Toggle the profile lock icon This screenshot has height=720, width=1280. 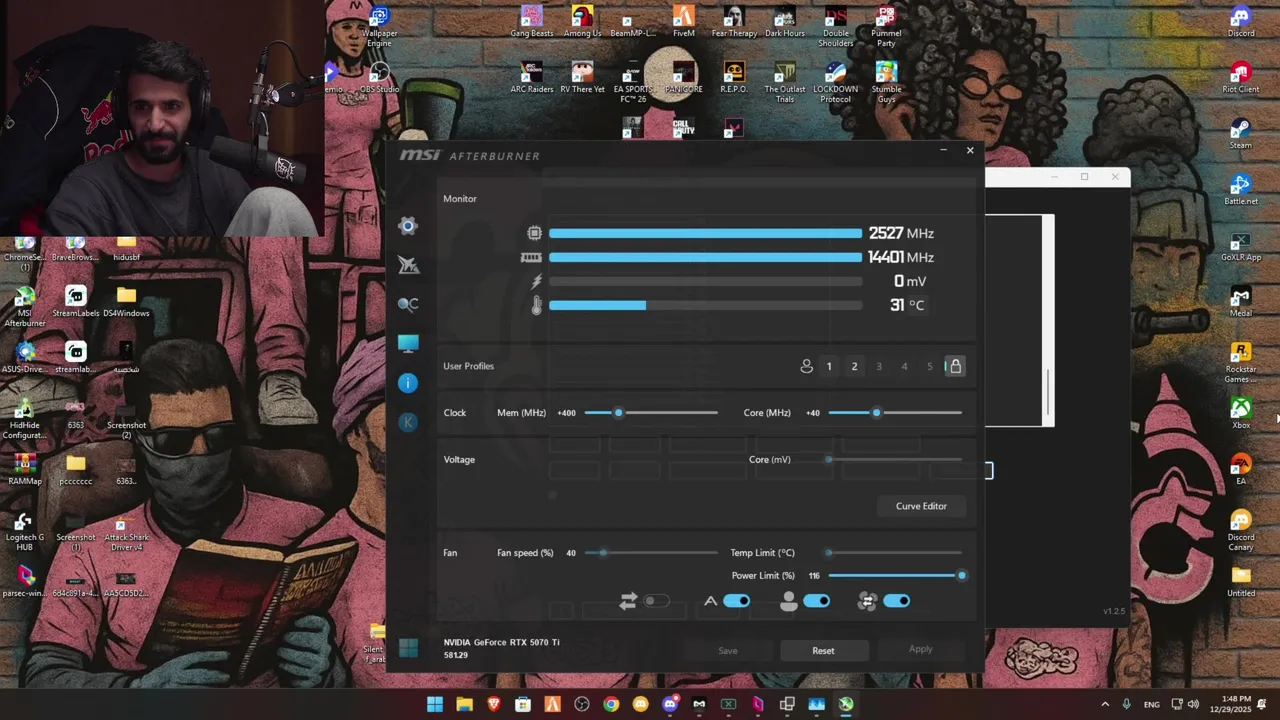click(955, 366)
